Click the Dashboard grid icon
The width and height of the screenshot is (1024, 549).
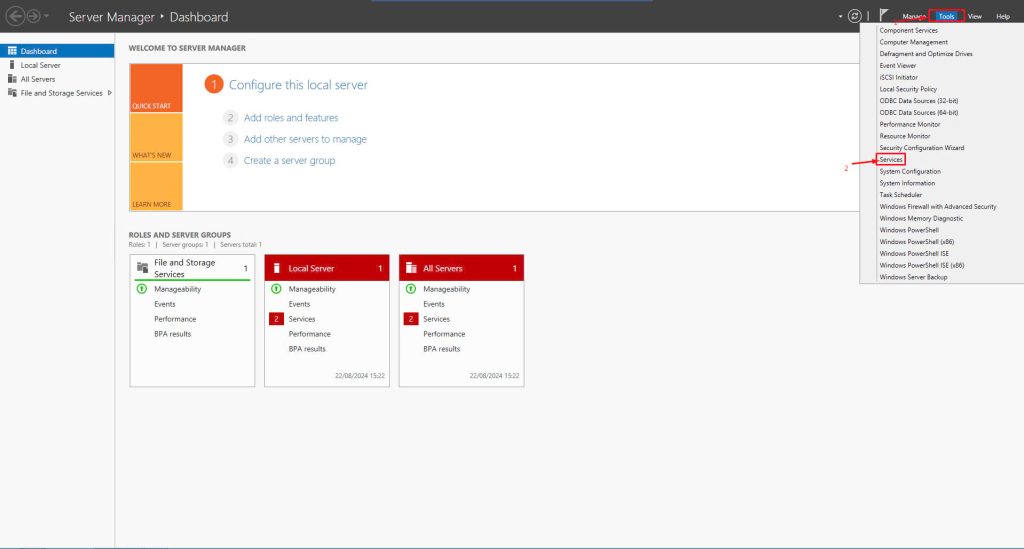[12, 50]
